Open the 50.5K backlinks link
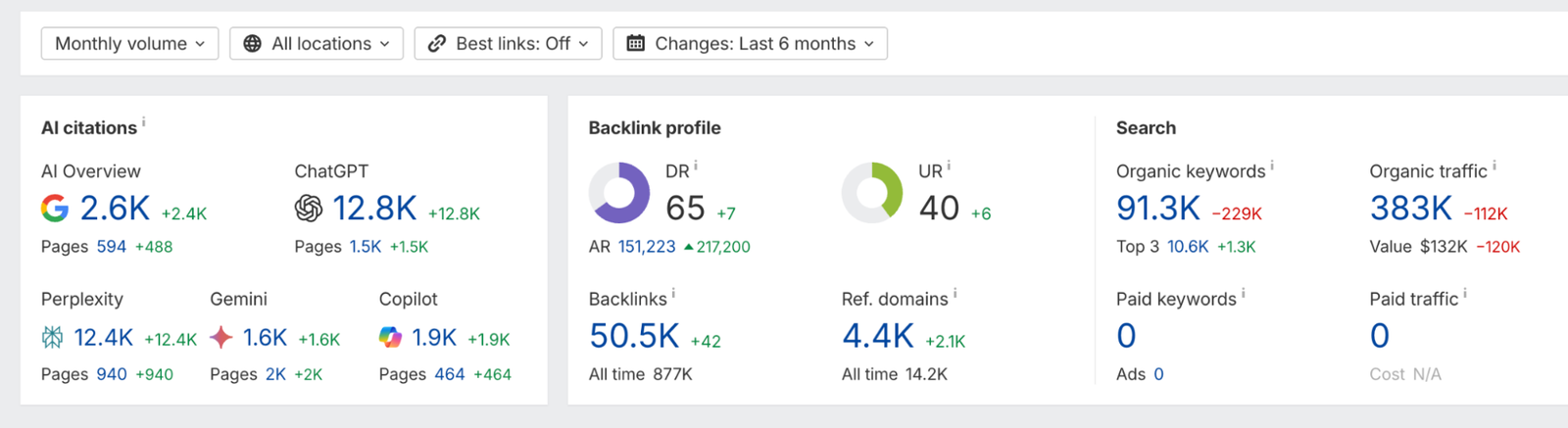Screen dimensions: 1568x428 (634, 336)
